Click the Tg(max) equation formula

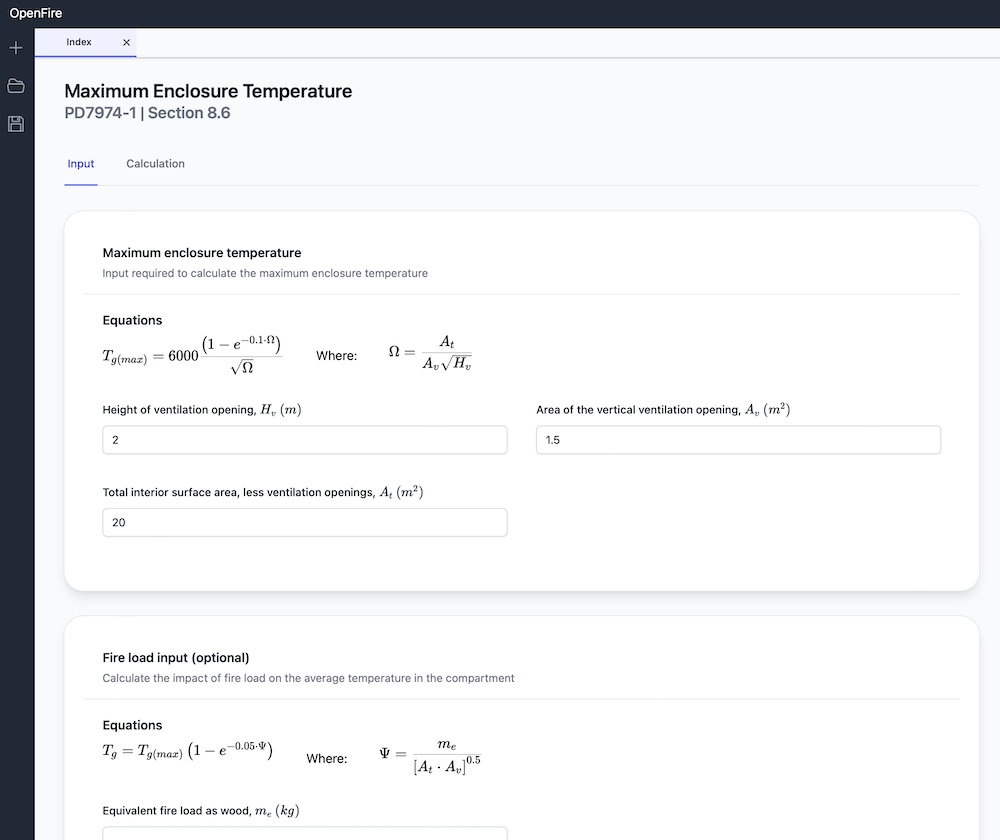pos(192,355)
